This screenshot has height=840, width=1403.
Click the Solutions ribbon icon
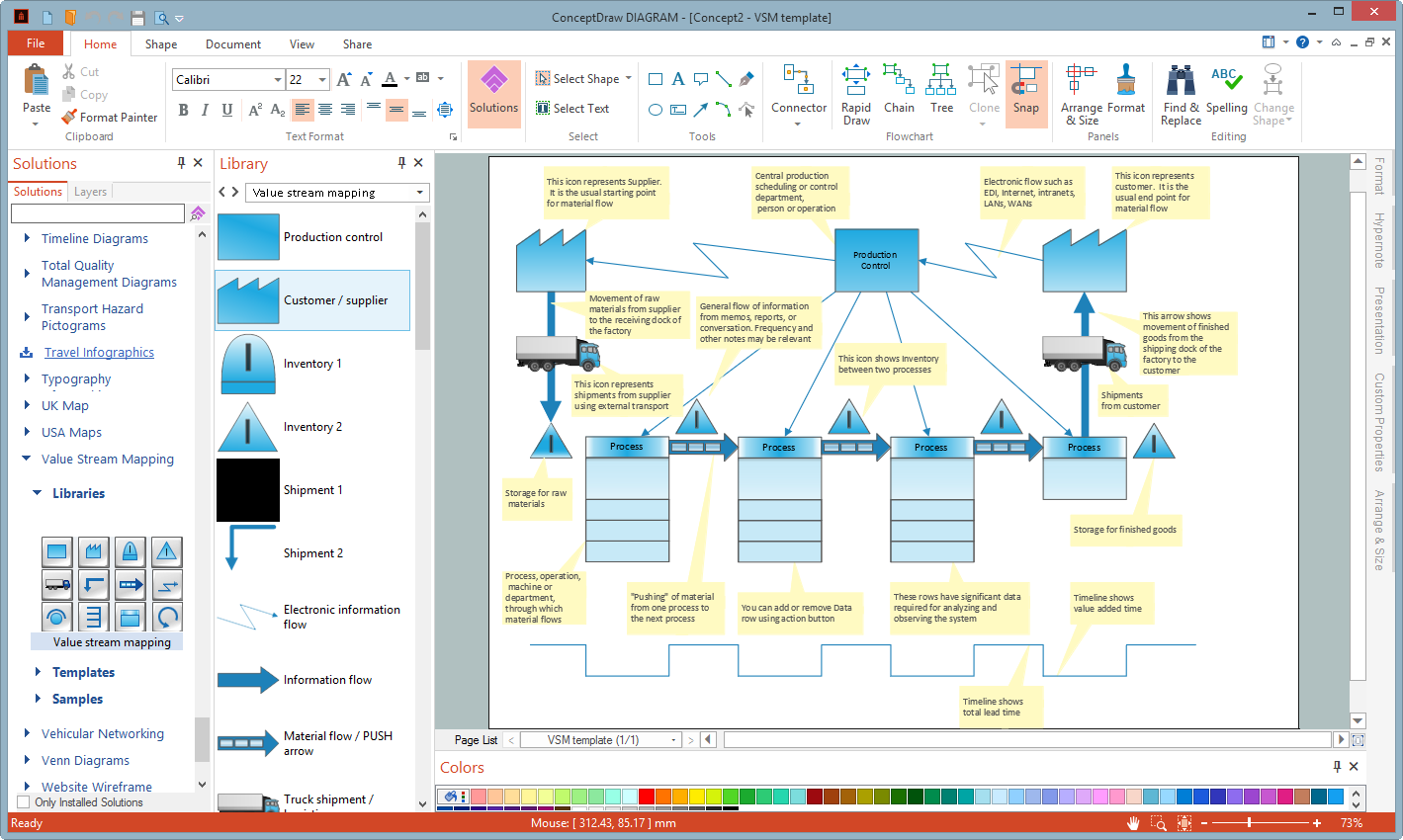point(493,89)
